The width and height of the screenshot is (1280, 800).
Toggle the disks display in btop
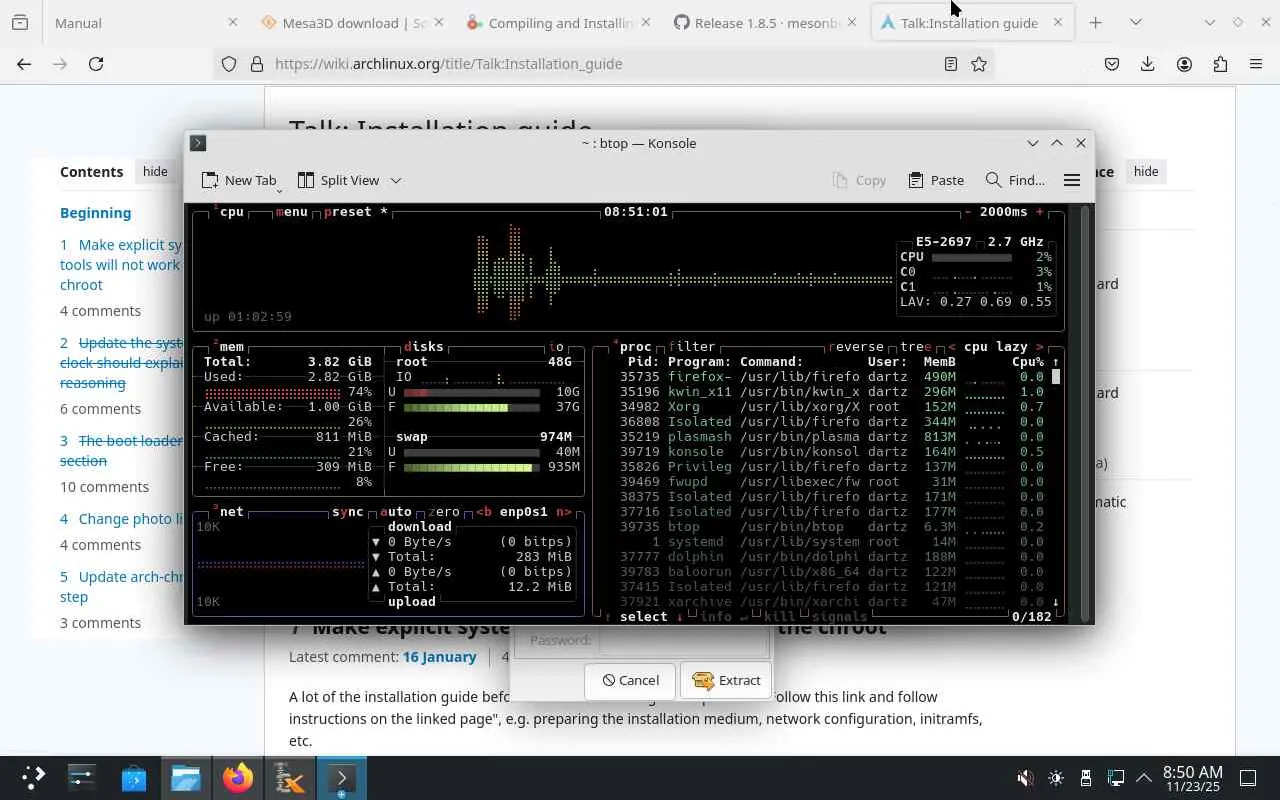(x=424, y=347)
